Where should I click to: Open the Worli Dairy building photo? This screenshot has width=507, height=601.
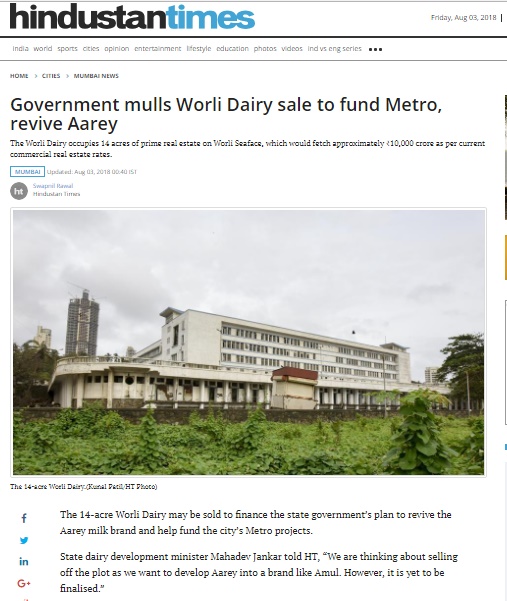click(248, 342)
